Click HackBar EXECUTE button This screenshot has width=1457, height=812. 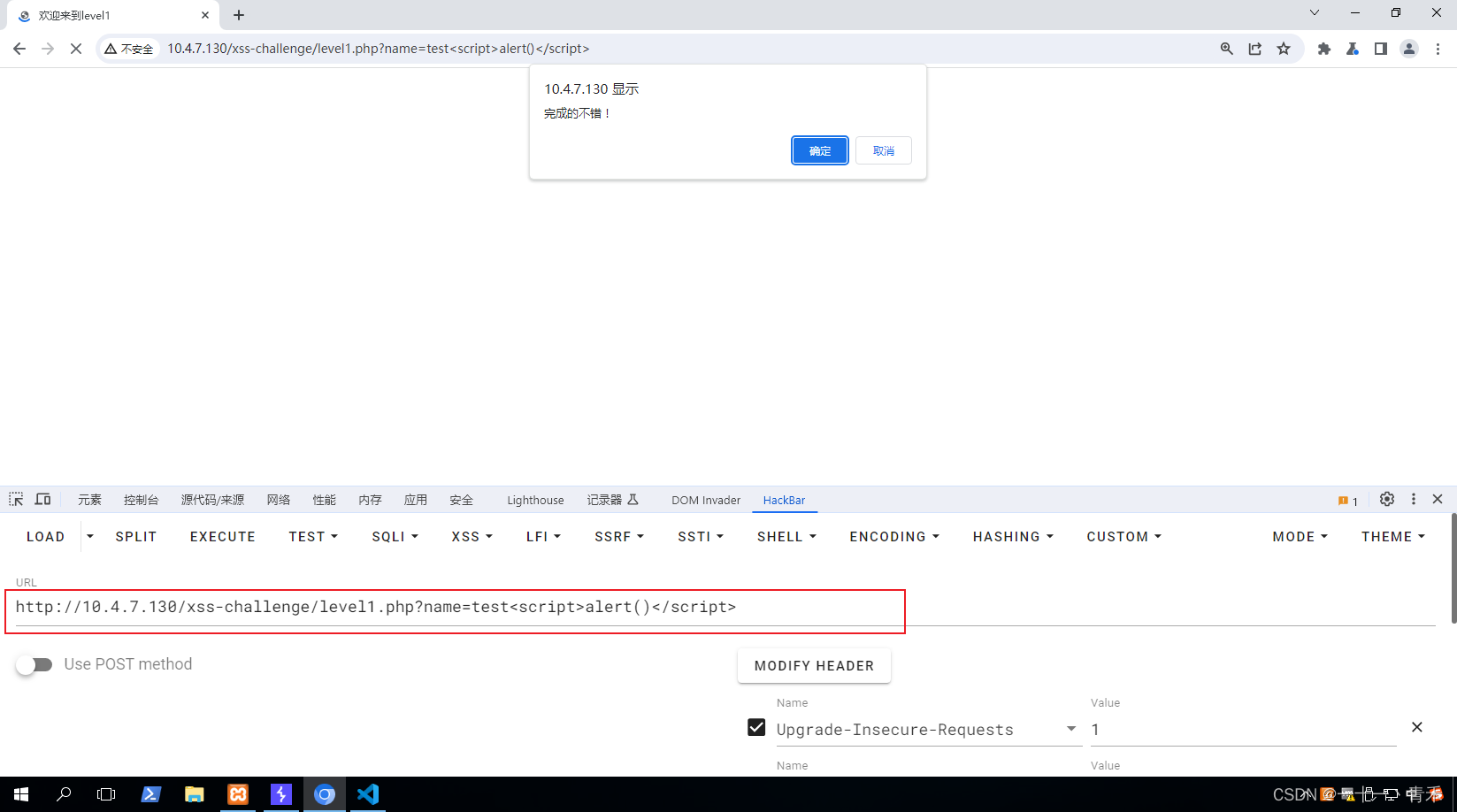point(223,537)
